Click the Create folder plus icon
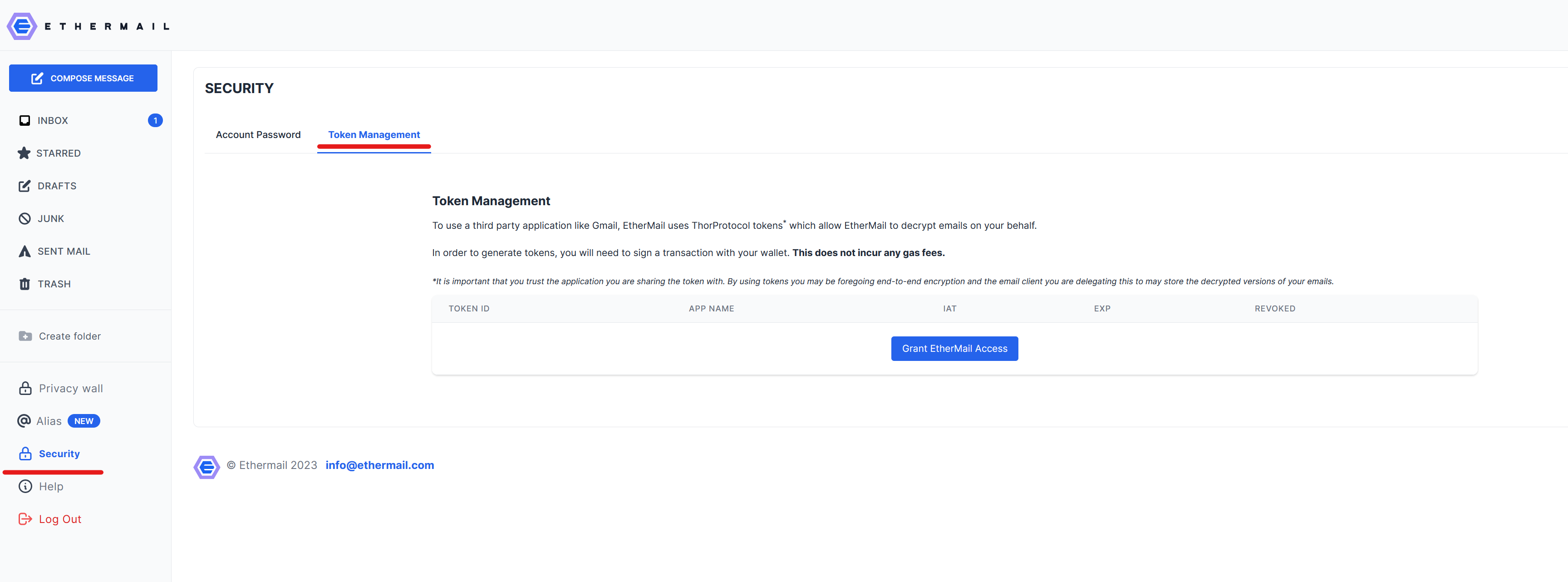Screen dimensions: 1568x582 (25, 336)
